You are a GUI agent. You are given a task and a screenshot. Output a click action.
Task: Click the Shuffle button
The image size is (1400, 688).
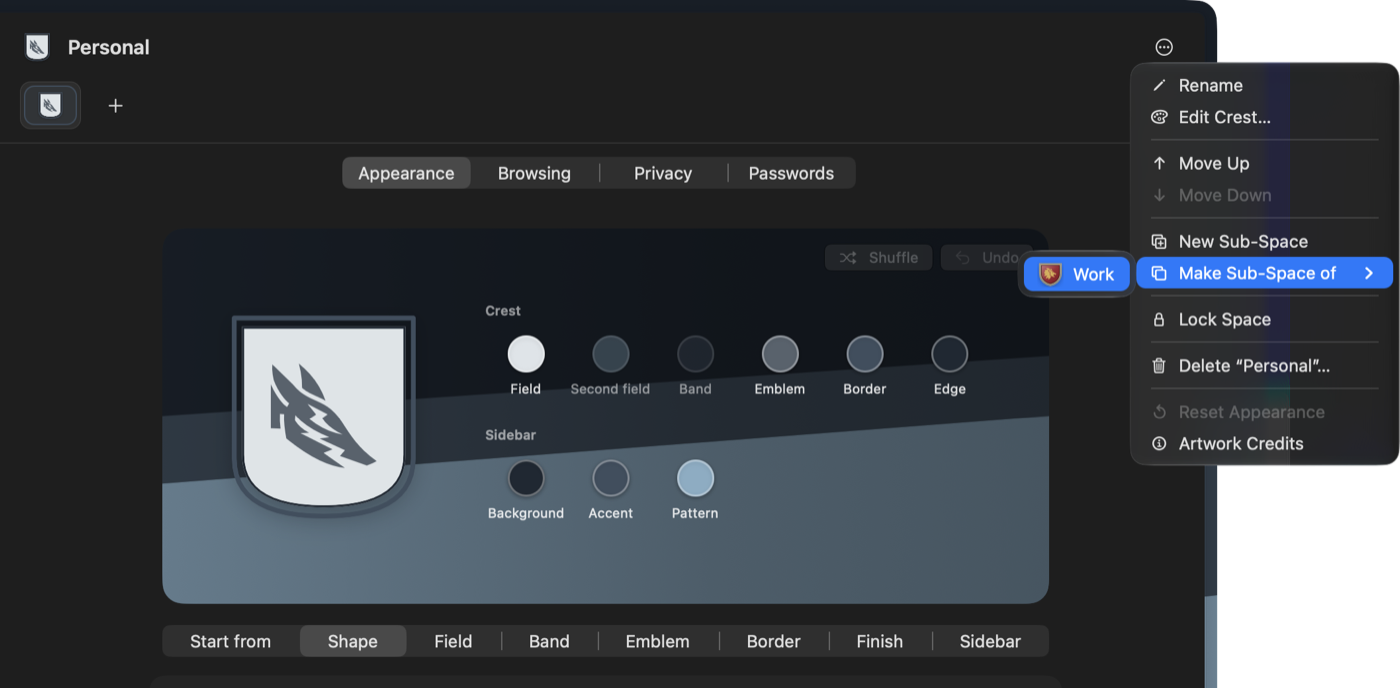pyautogui.click(x=879, y=257)
